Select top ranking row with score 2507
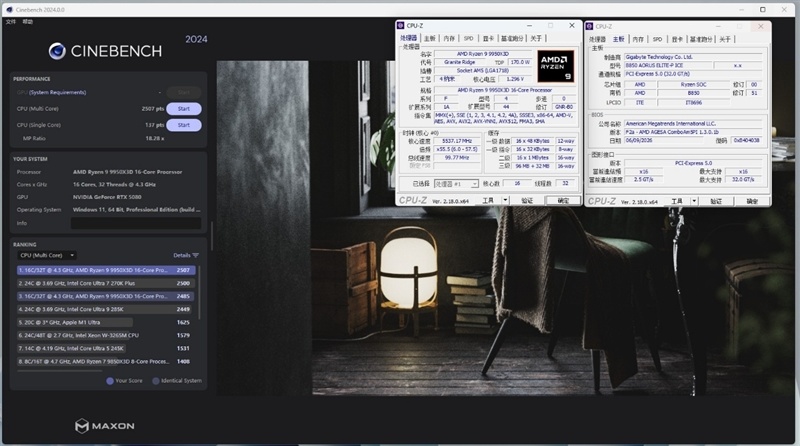800x446 pixels. coord(106,270)
